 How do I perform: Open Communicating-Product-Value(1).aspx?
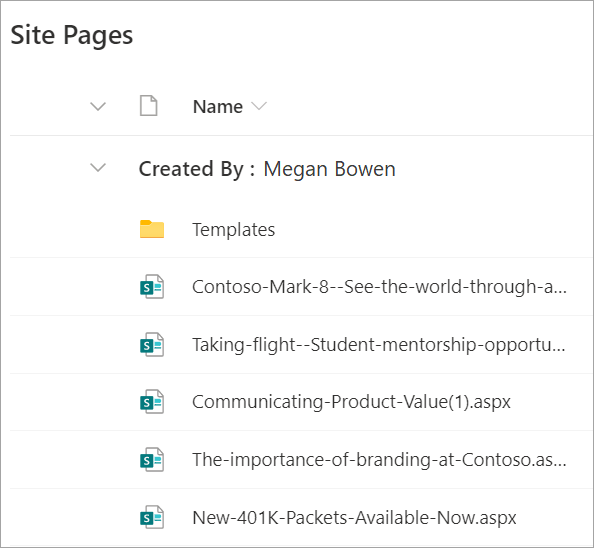351,402
